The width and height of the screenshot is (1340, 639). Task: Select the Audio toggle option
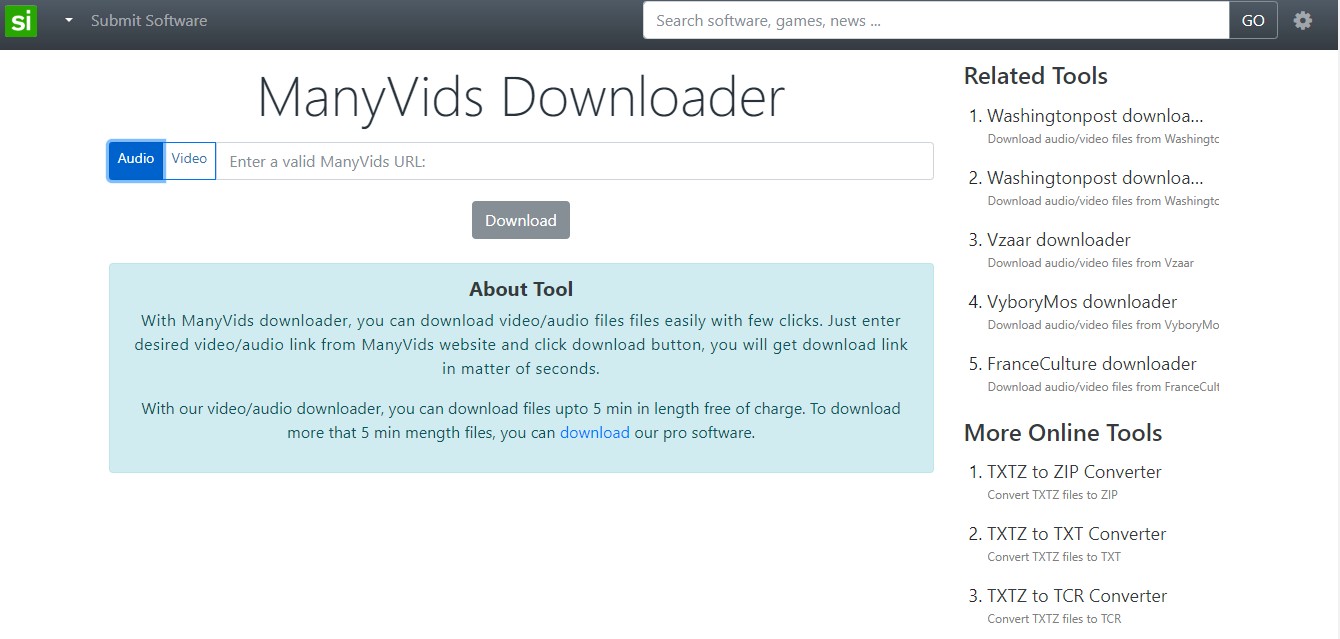point(136,160)
